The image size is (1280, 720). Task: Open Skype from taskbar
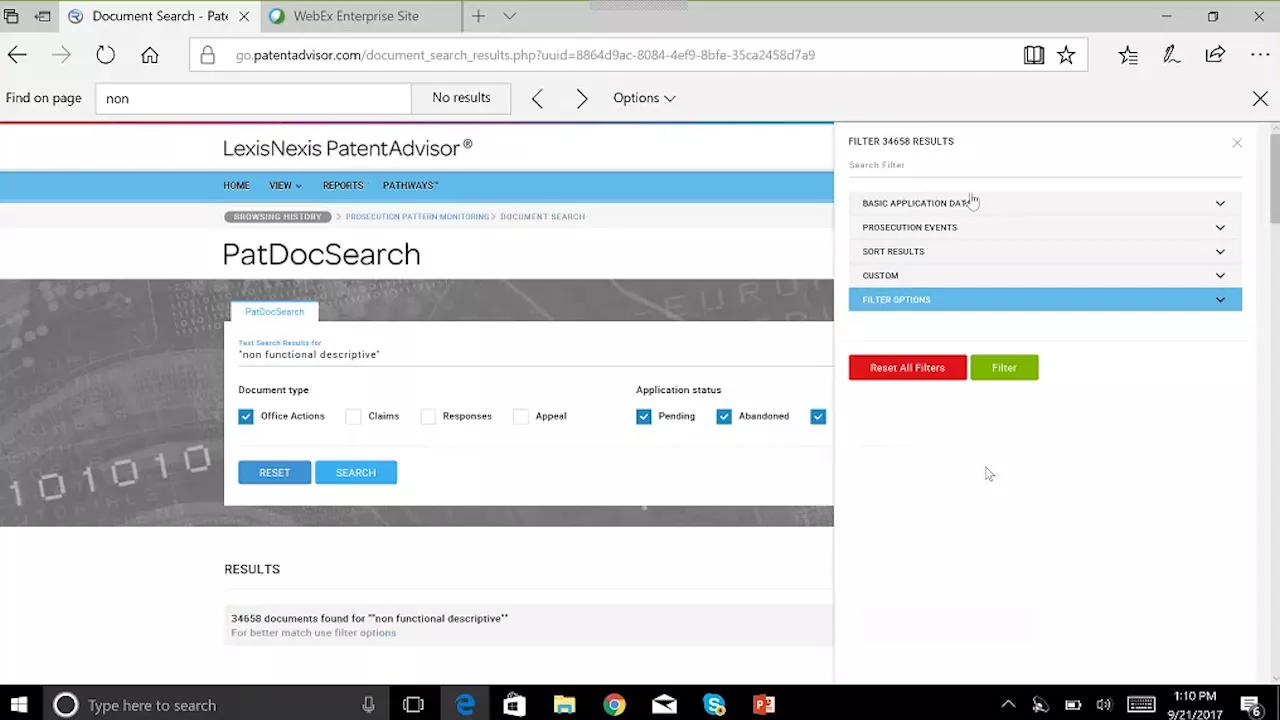click(714, 705)
